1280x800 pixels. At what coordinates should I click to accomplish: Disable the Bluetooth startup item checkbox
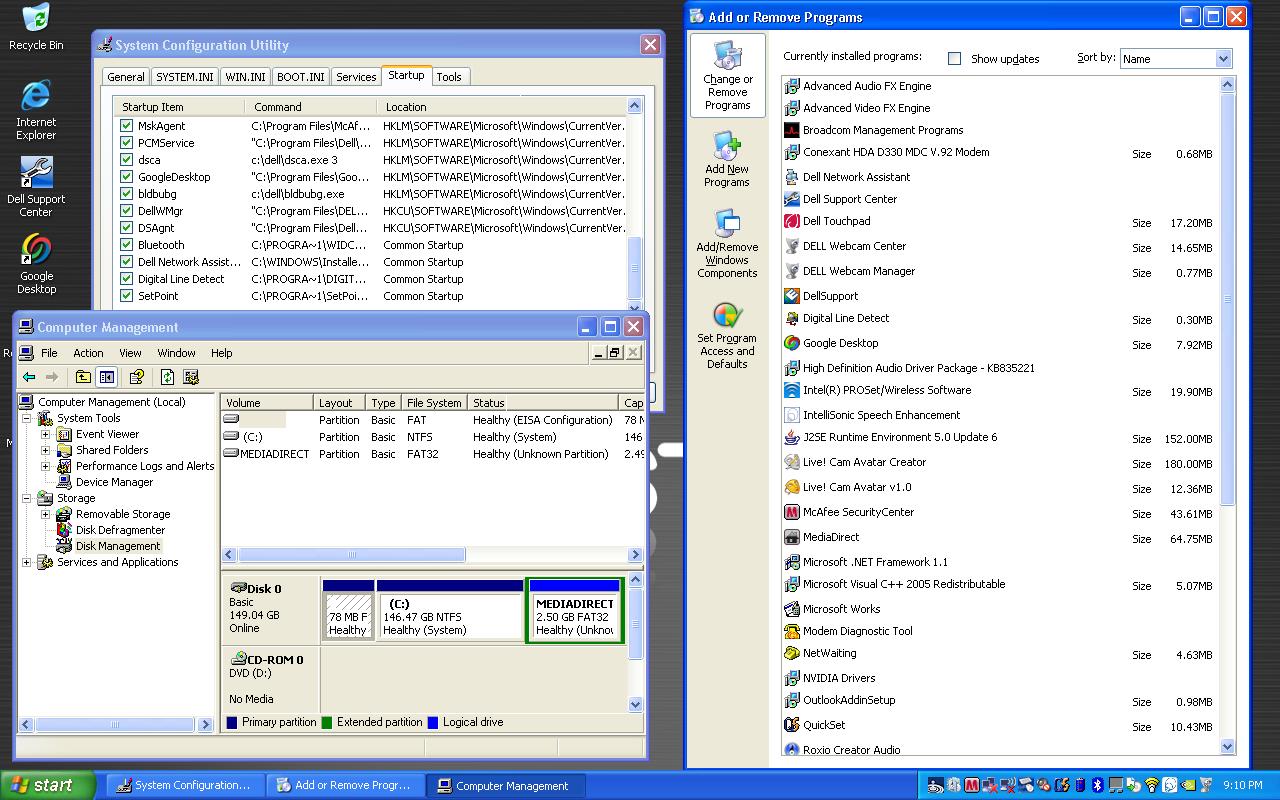click(127, 245)
